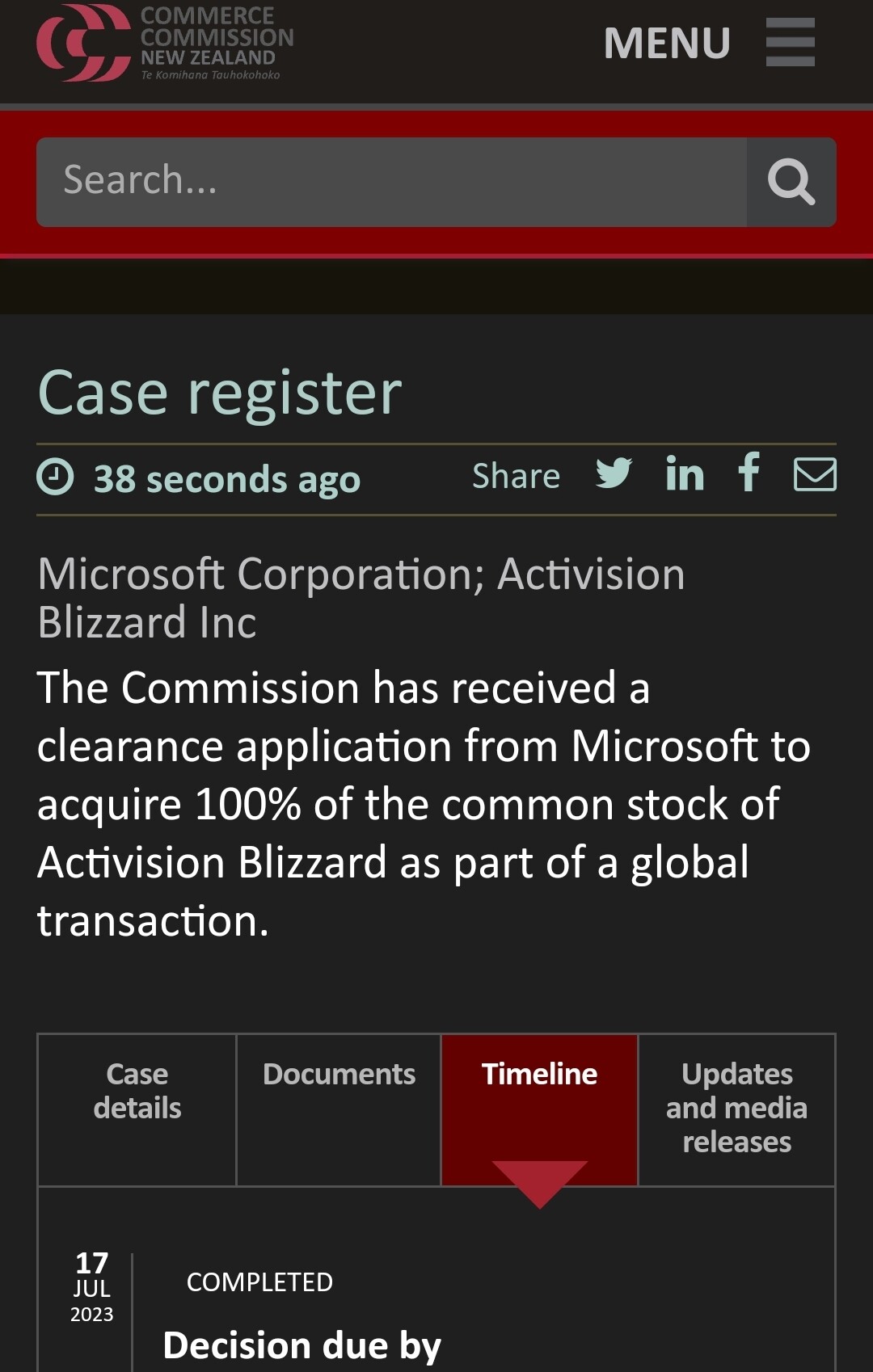Select the Timeline tab
The width and height of the screenshot is (873, 1372).
pos(539,1075)
